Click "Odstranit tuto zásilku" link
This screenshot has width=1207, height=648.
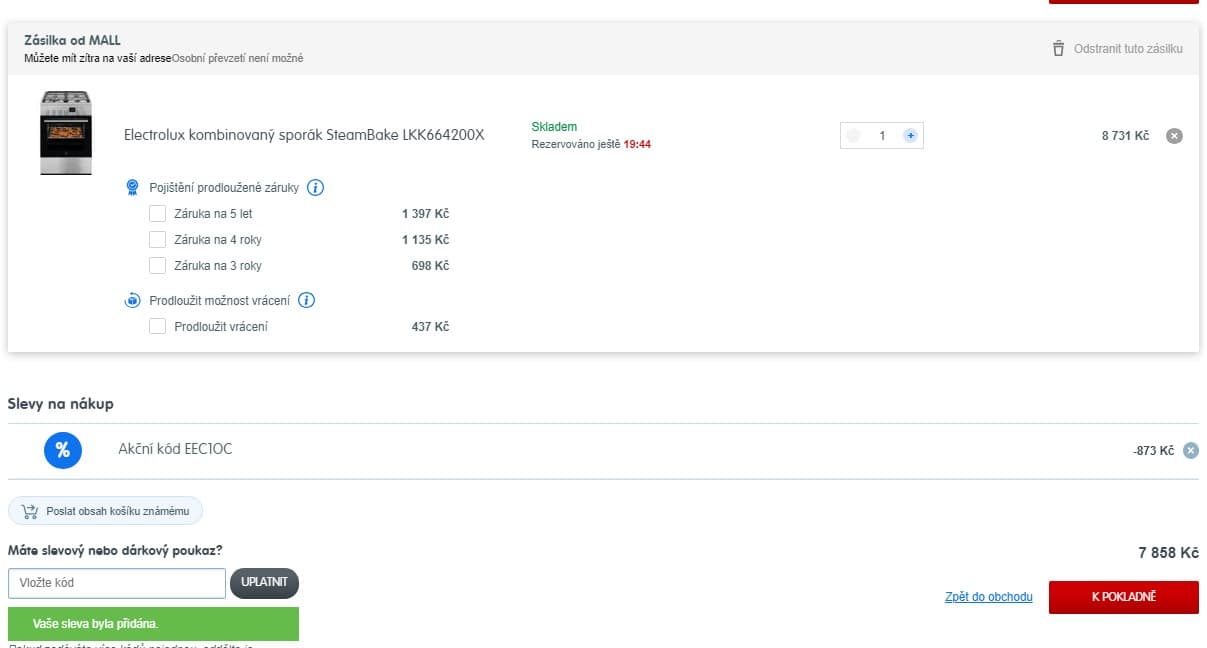pyautogui.click(x=1128, y=48)
